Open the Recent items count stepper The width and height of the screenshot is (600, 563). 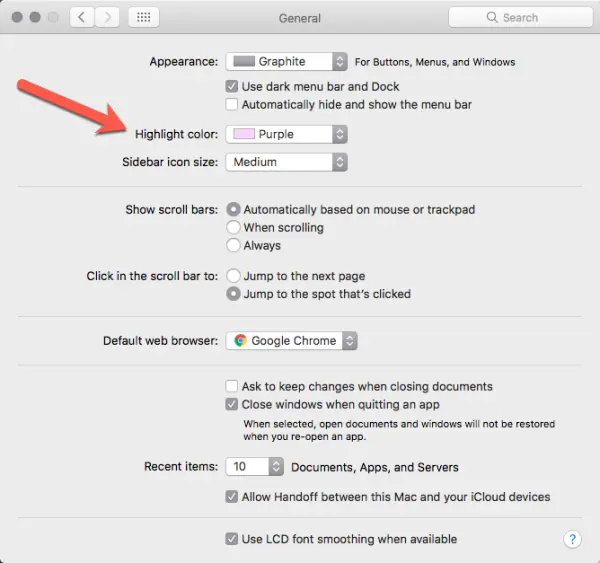[276, 467]
